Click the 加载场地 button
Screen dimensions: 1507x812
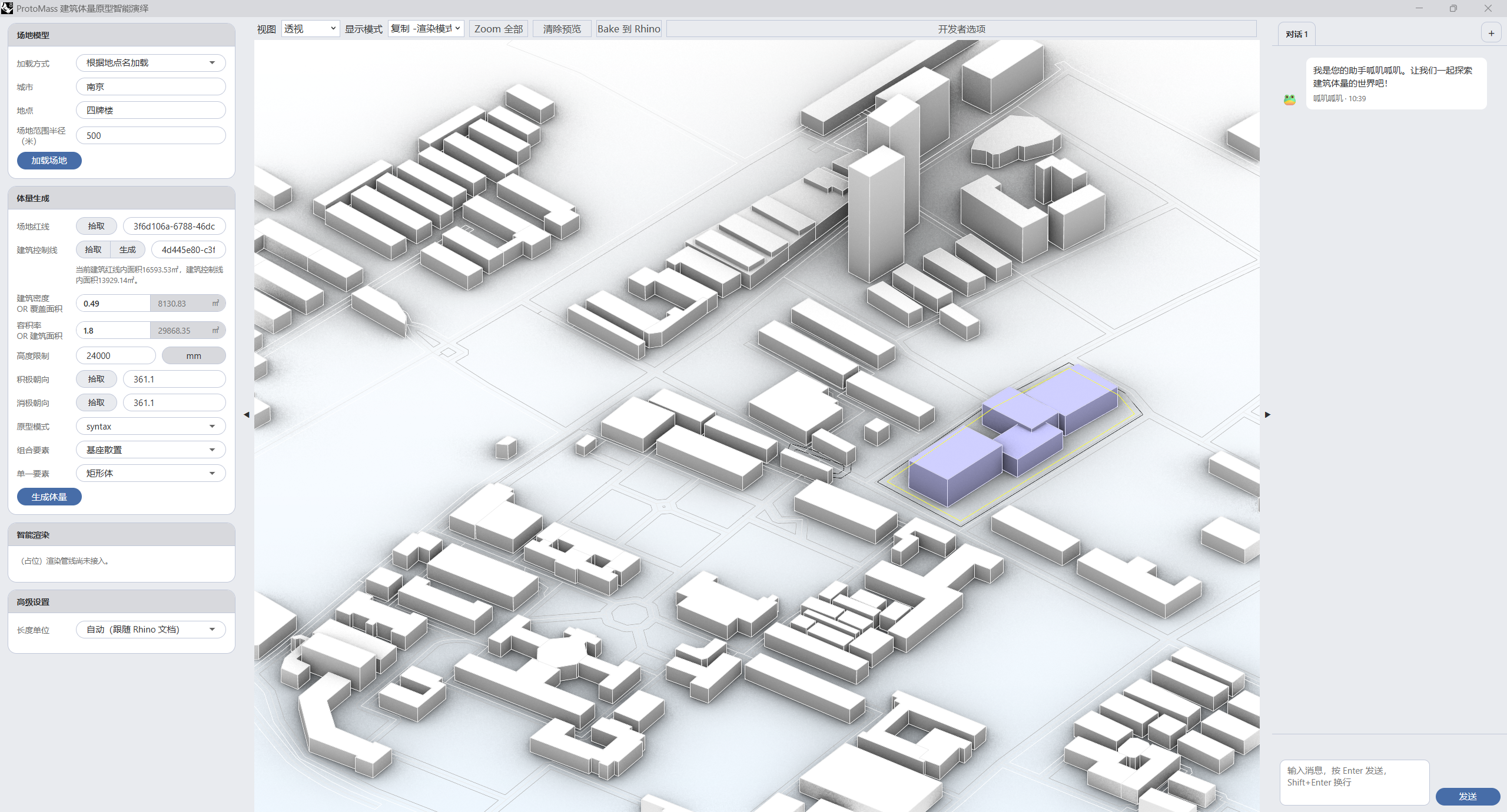49,161
